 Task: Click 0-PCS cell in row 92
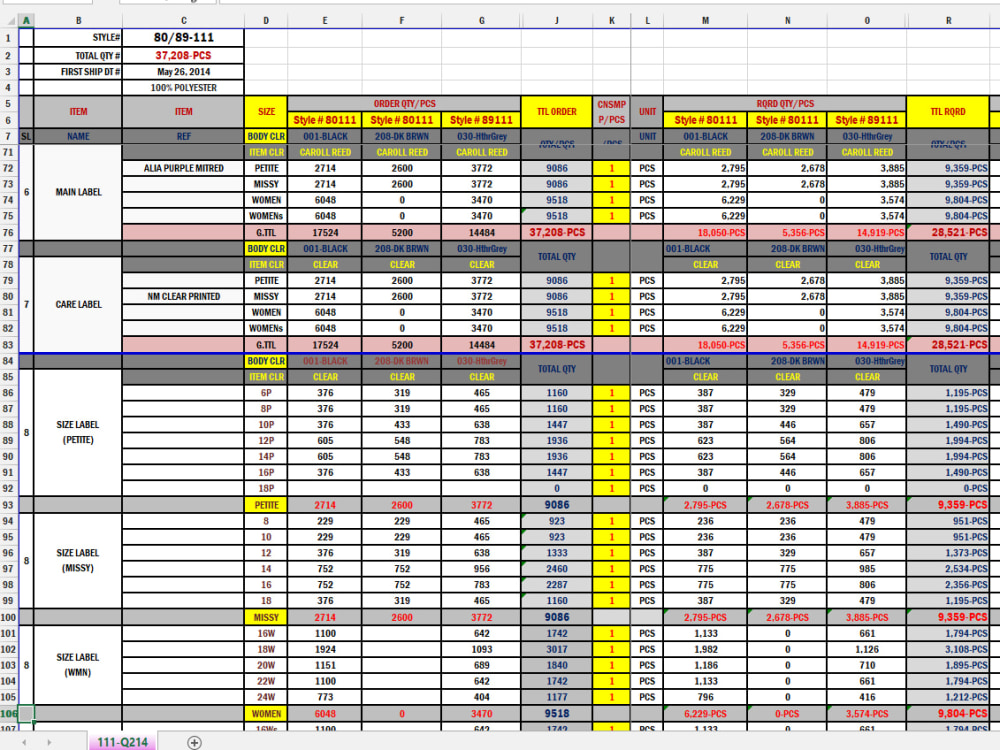(x=948, y=489)
